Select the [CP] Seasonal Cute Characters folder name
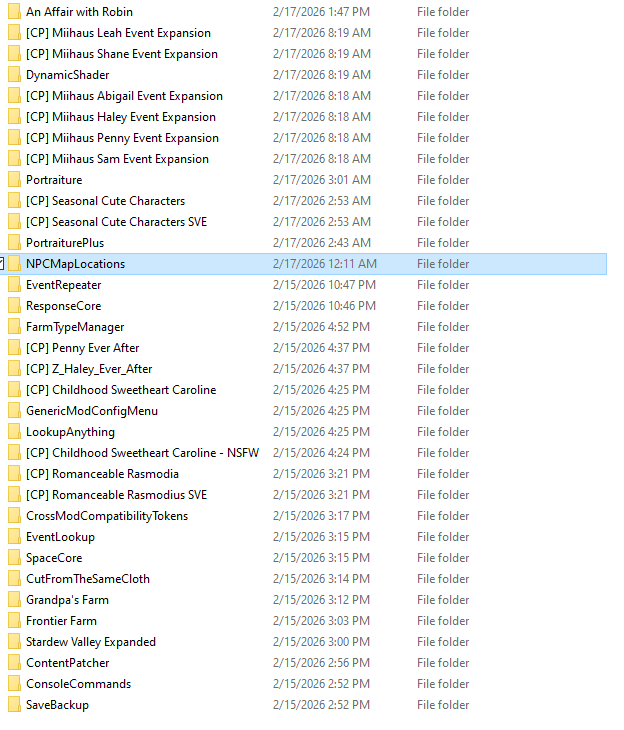The image size is (624, 730). (x=105, y=201)
